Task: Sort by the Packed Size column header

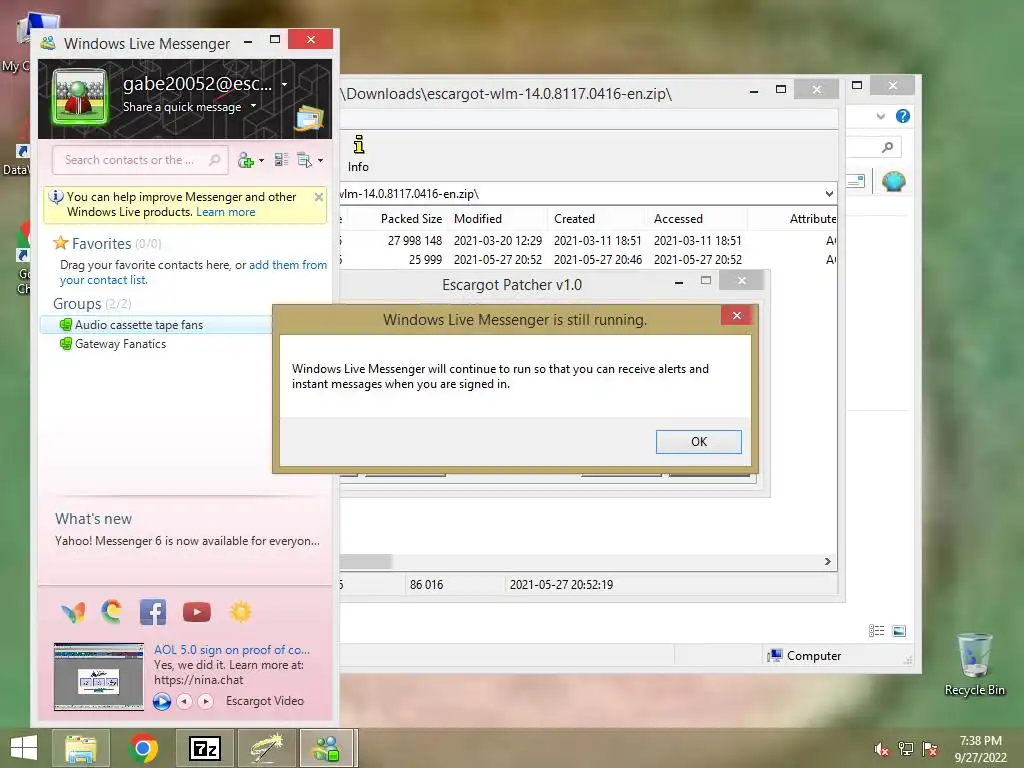Action: pos(411,219)
